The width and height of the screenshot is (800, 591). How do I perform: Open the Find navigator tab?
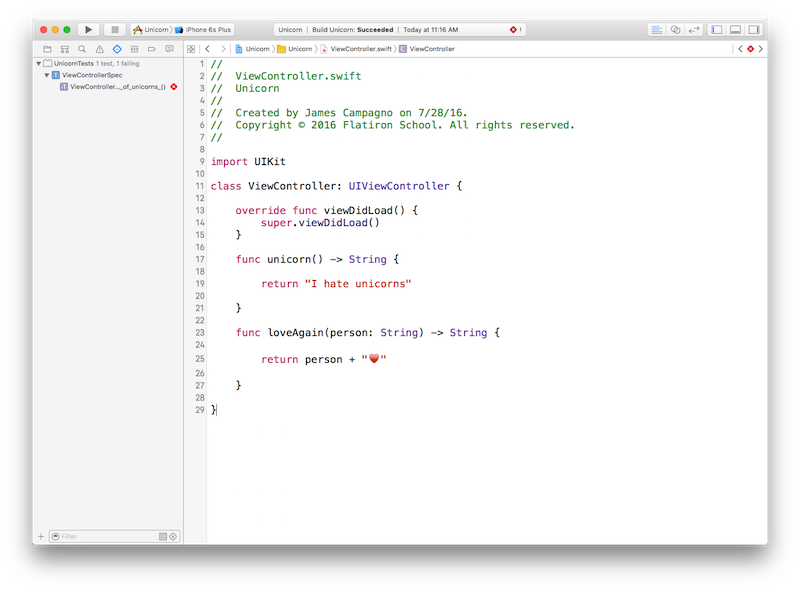(x=82, y=49)
